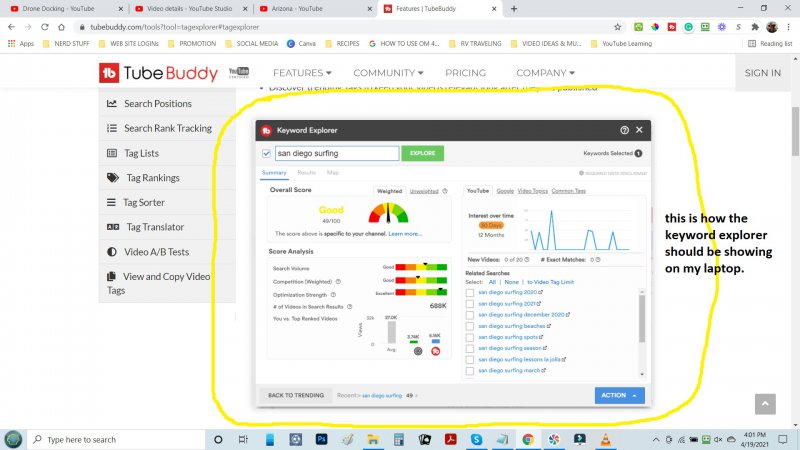Check the 'san diego surfing beaches' box

point(471,326)
